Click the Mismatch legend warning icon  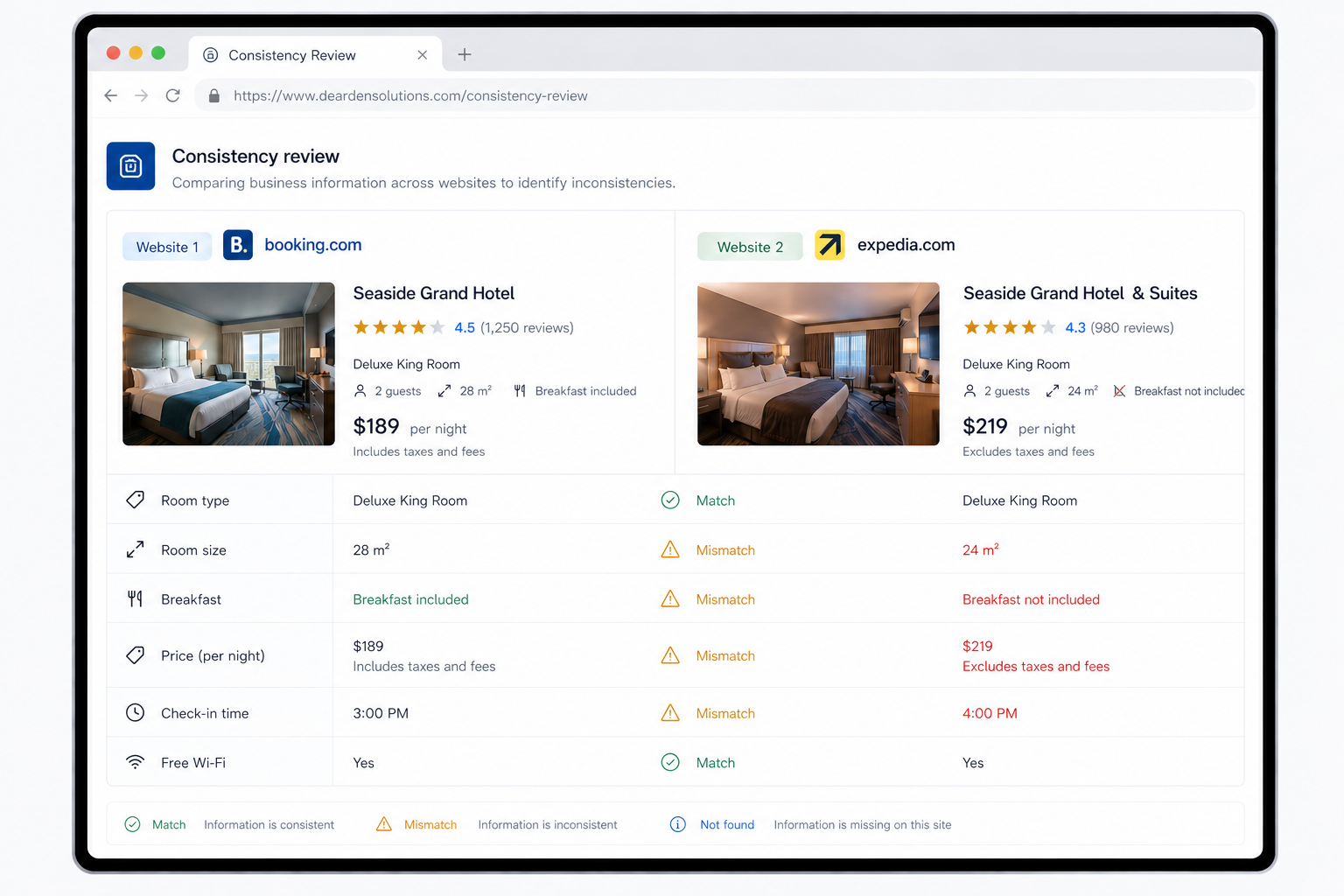tap(384, 824)
